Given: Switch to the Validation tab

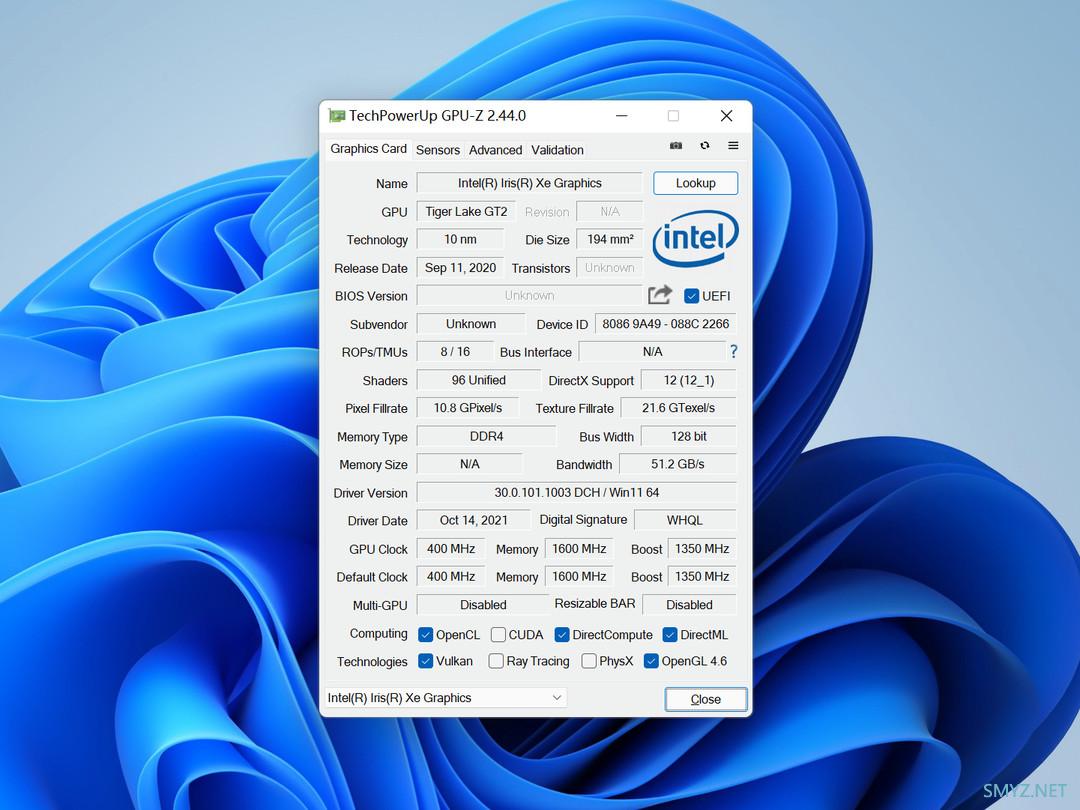Looking at the screenshot, I should [557, 150].
